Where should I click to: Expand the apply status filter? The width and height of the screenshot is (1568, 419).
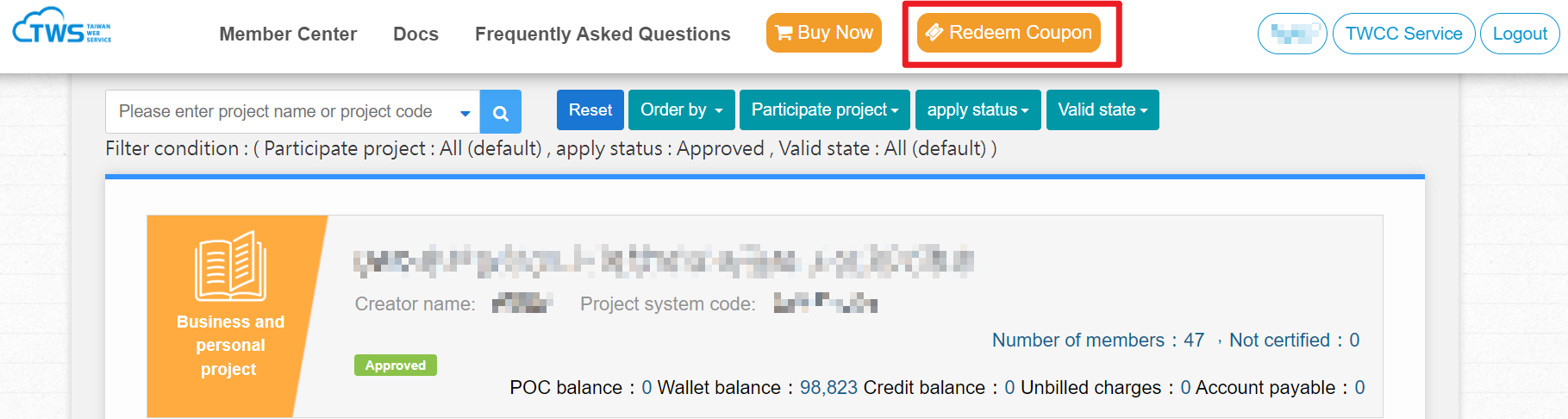[978, 109]
